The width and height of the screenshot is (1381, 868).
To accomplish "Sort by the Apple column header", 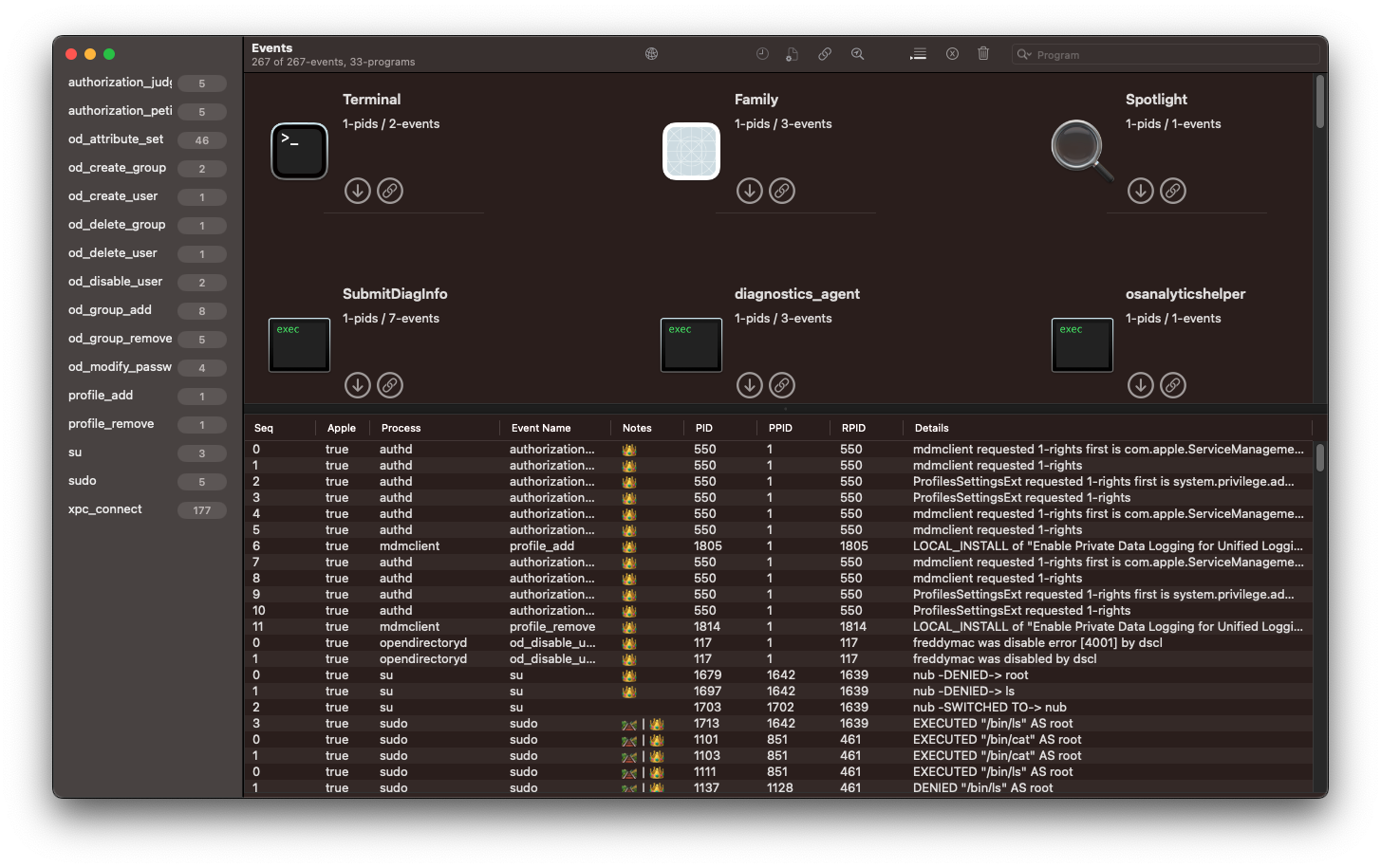I will tap(342, 428).
